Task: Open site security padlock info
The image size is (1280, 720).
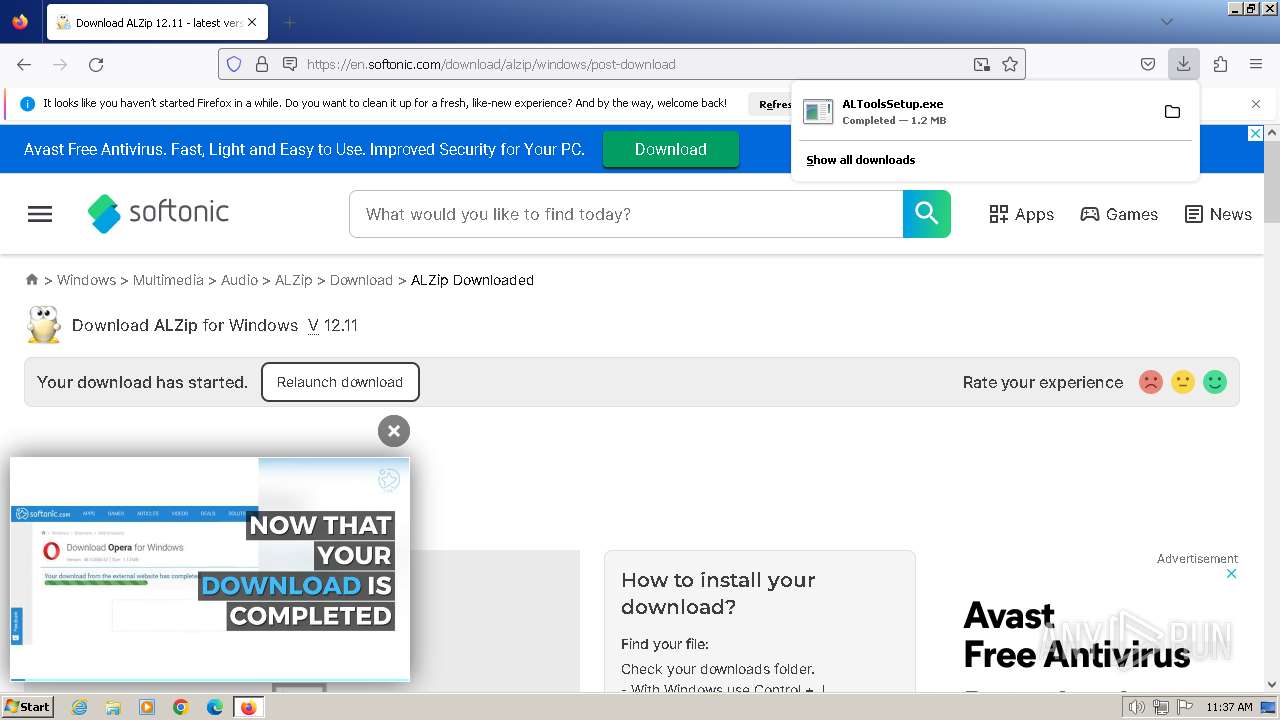Action: [262, 64]
